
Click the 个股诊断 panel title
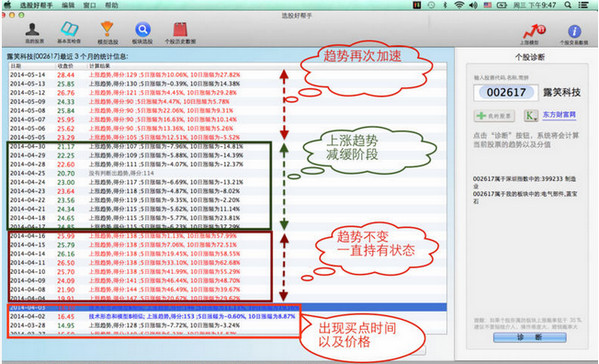point(530,57)
